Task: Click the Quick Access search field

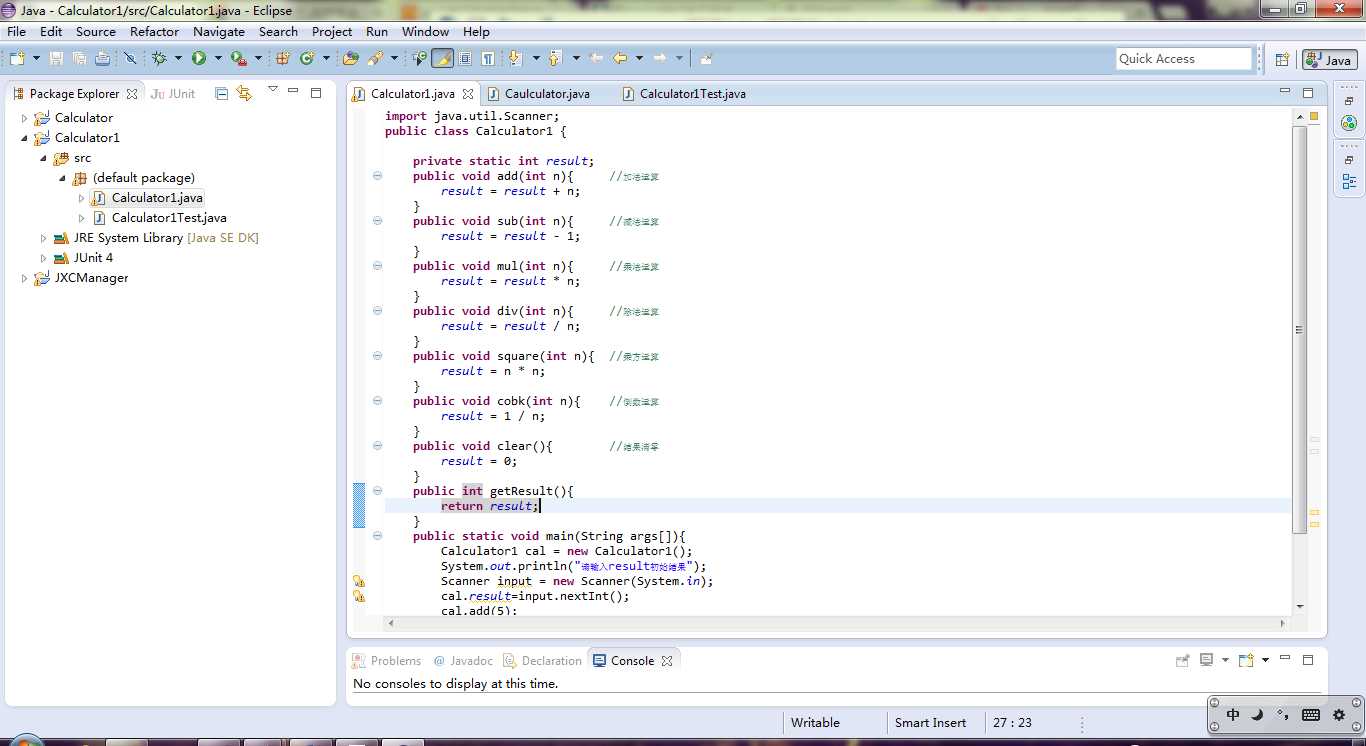Action: coord(1184,59)
